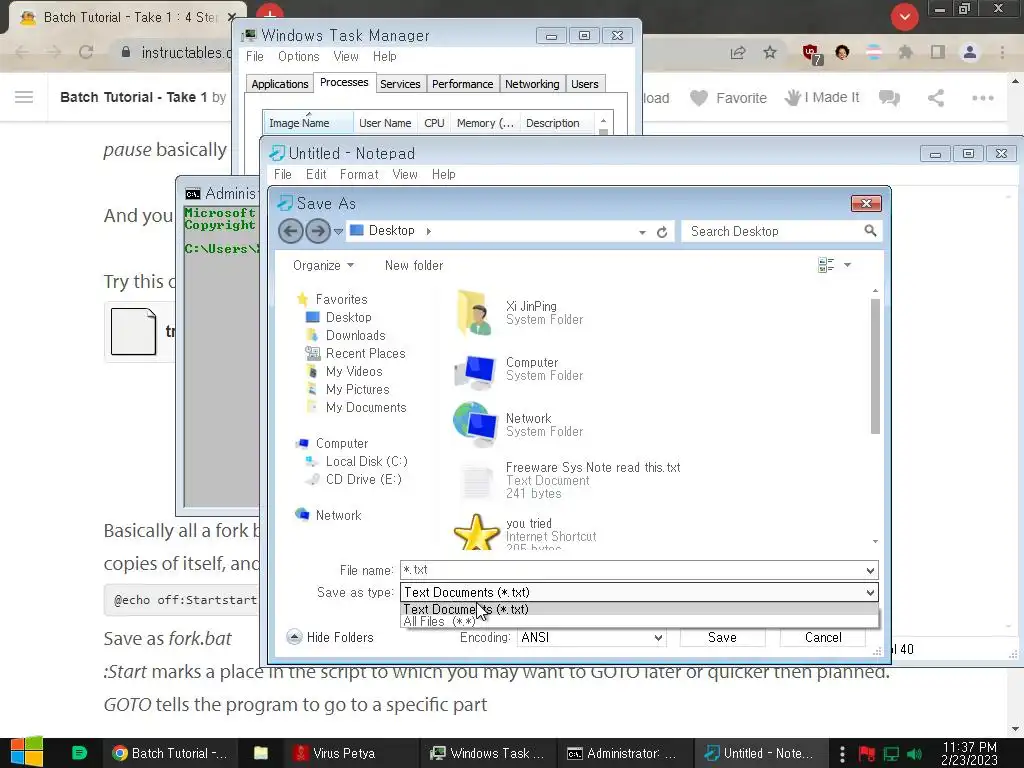Click the Save as type combo box
This screenshot has height=768, width=1024.
[639, 592]
